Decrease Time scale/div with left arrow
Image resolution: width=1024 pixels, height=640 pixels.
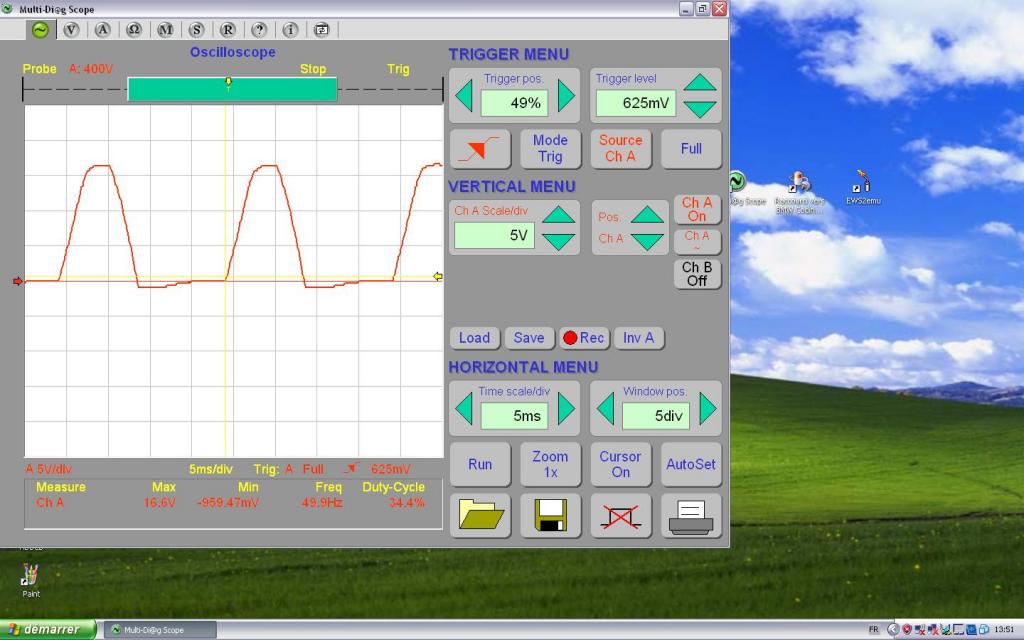point(464,409)
